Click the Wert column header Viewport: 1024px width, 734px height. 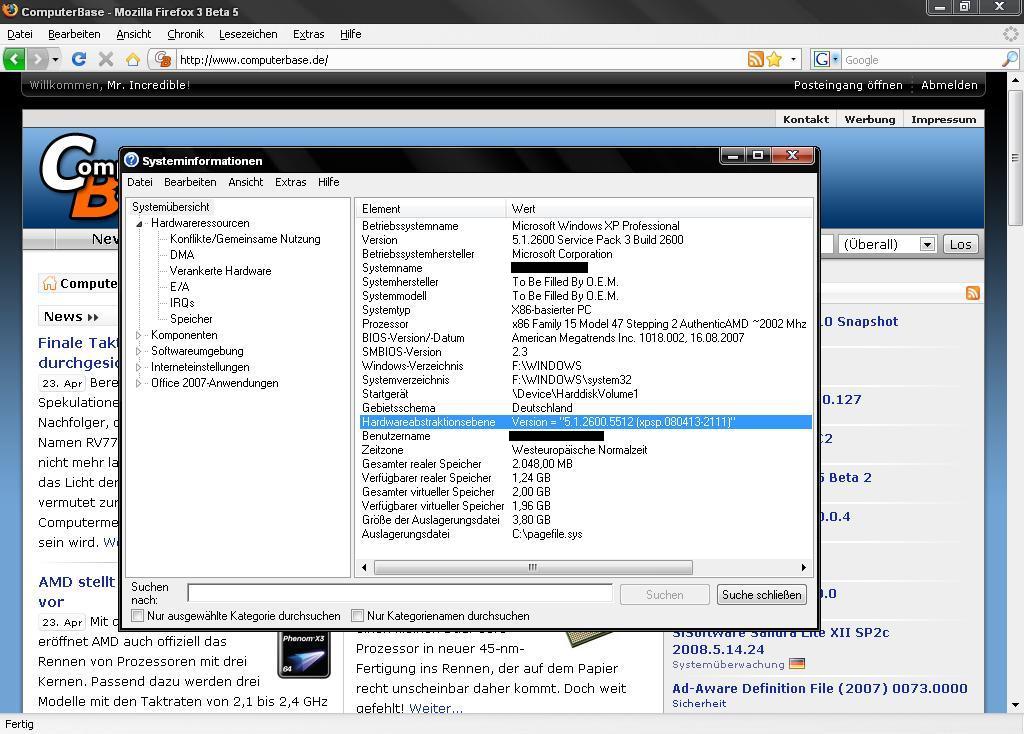[x=659, y=209]
